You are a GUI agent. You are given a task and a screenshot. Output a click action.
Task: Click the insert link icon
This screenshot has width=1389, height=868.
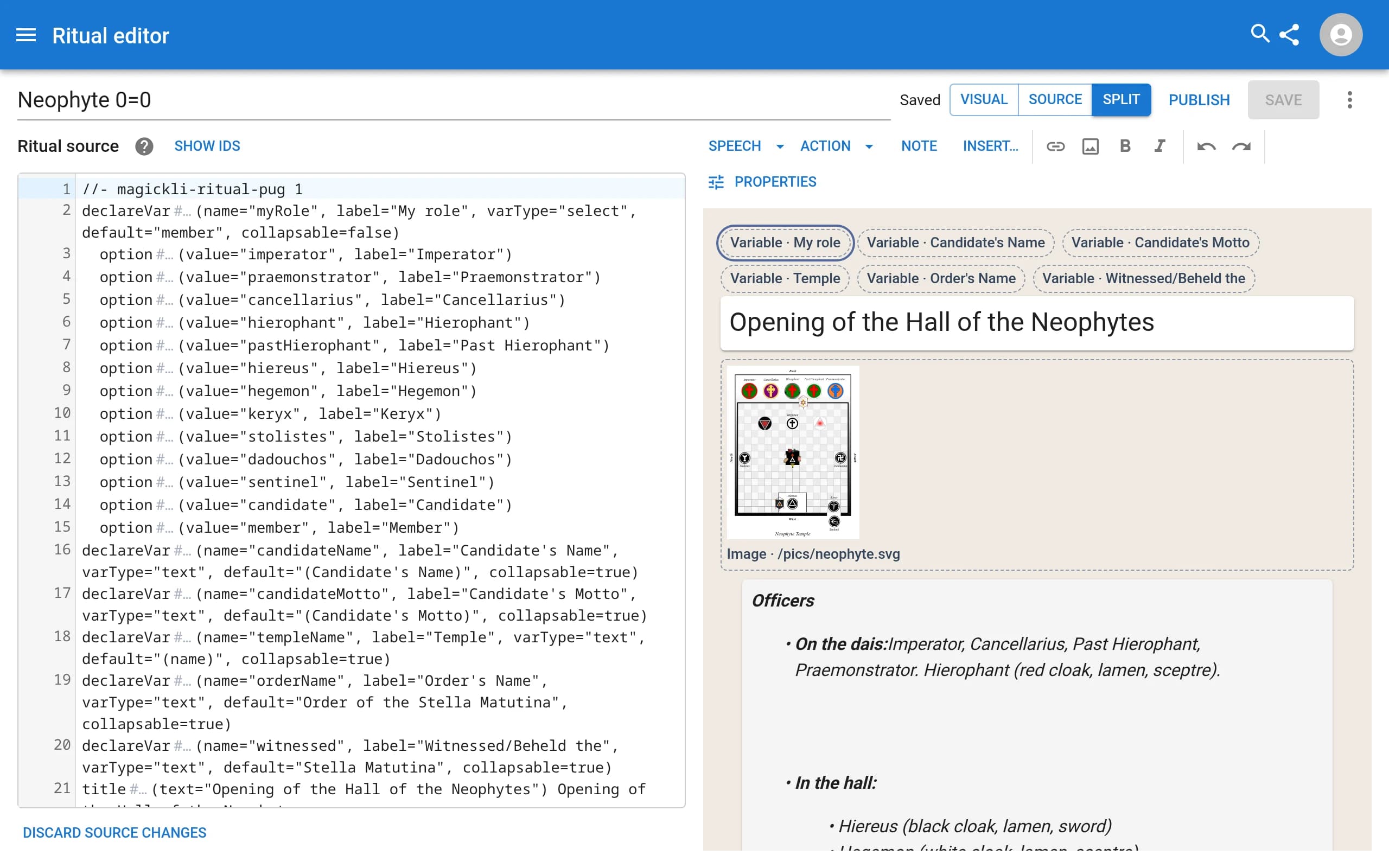[1055, 146]
